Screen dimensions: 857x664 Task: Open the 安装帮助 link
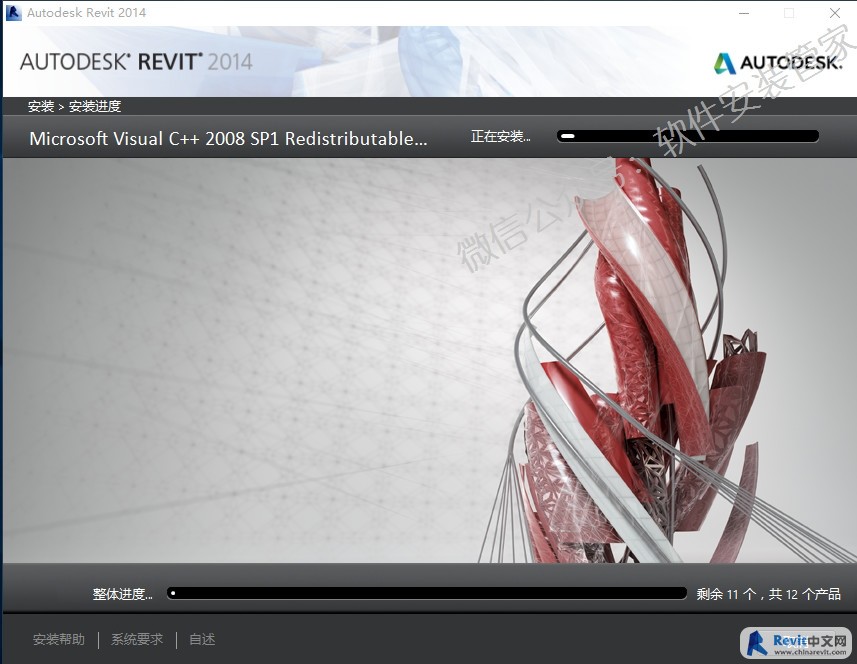pyautogui.click(x=59, y=639)
